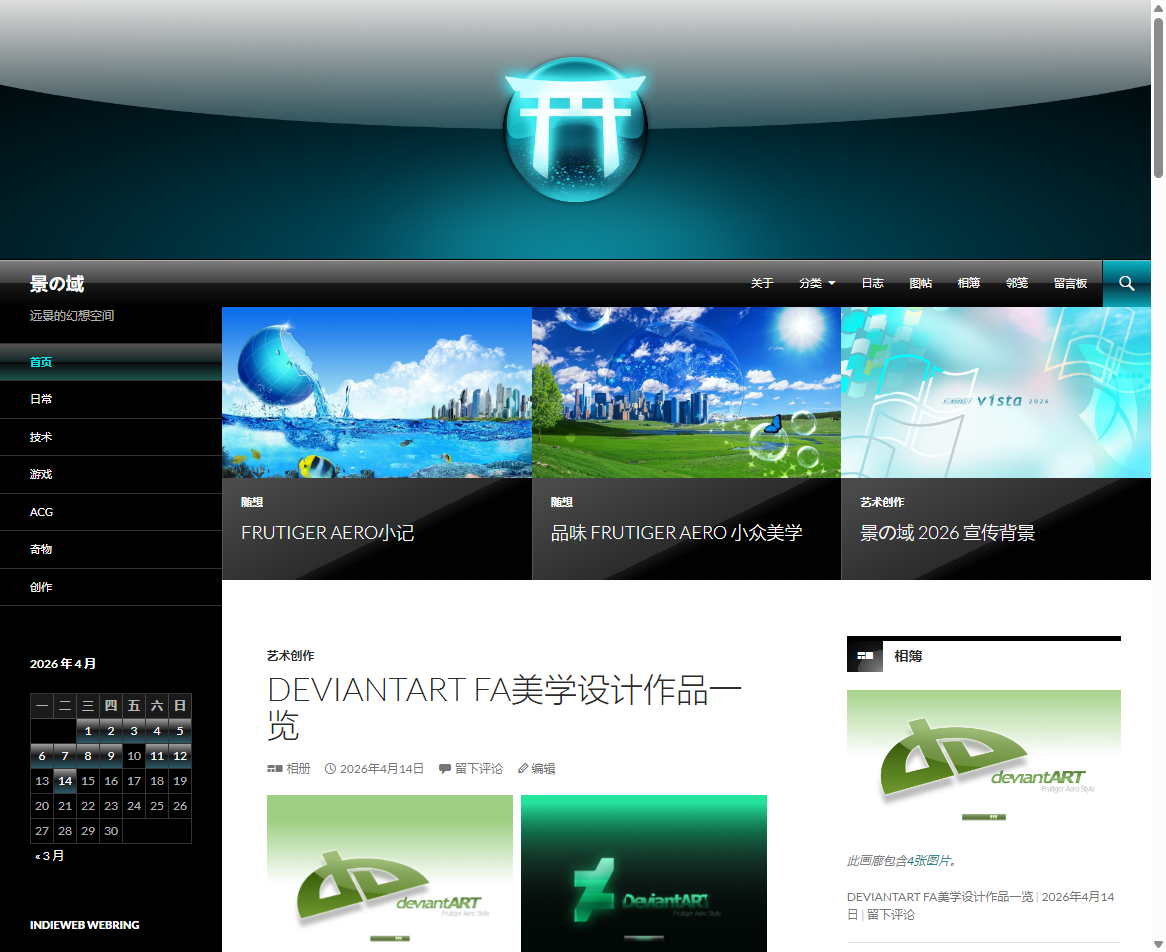Image resolution: width=1166 pixels, height=952 pixels.
Task: Open the ACG category in left sidebar
Action: click(x=41, y=512)
